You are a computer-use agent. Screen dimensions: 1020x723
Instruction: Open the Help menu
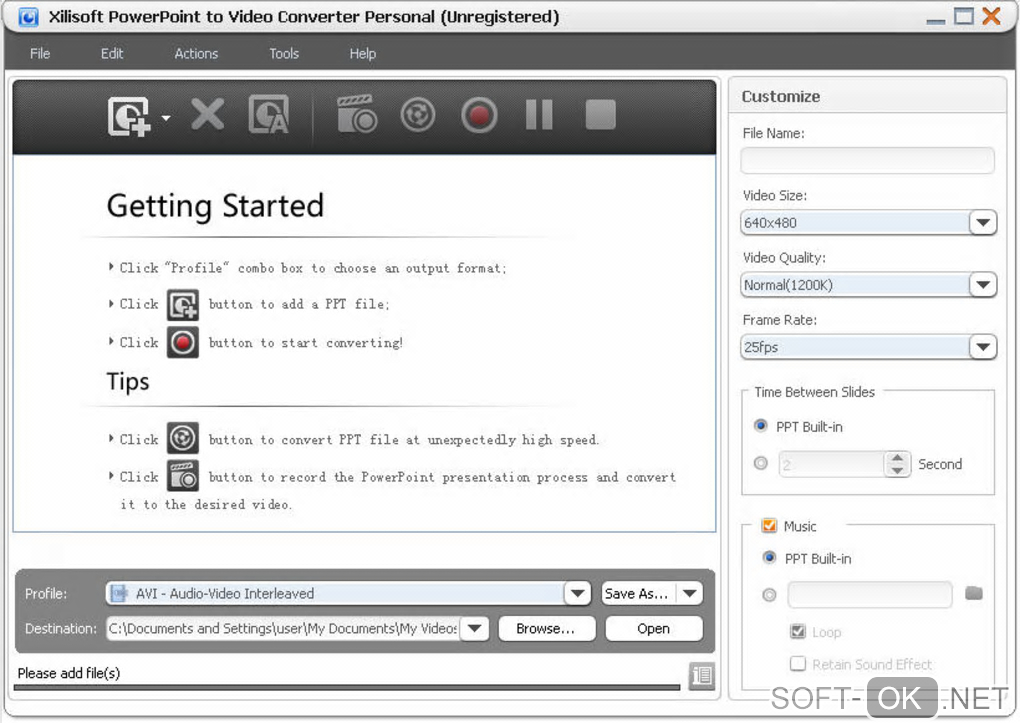(362, 53)
